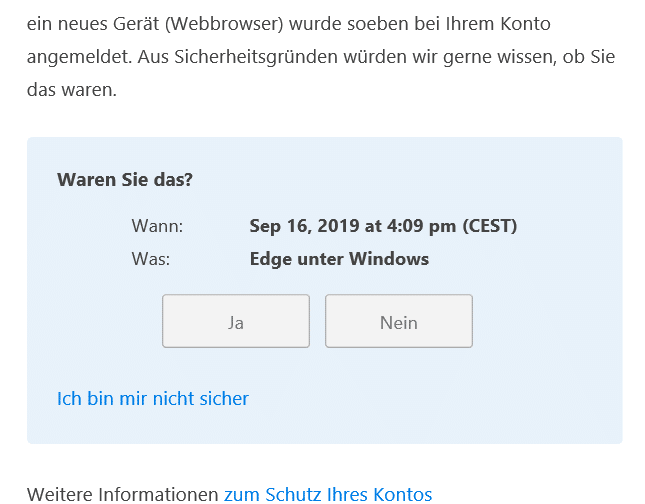
Task: Click the word 'Konto' in the first line
Action: 525,24
